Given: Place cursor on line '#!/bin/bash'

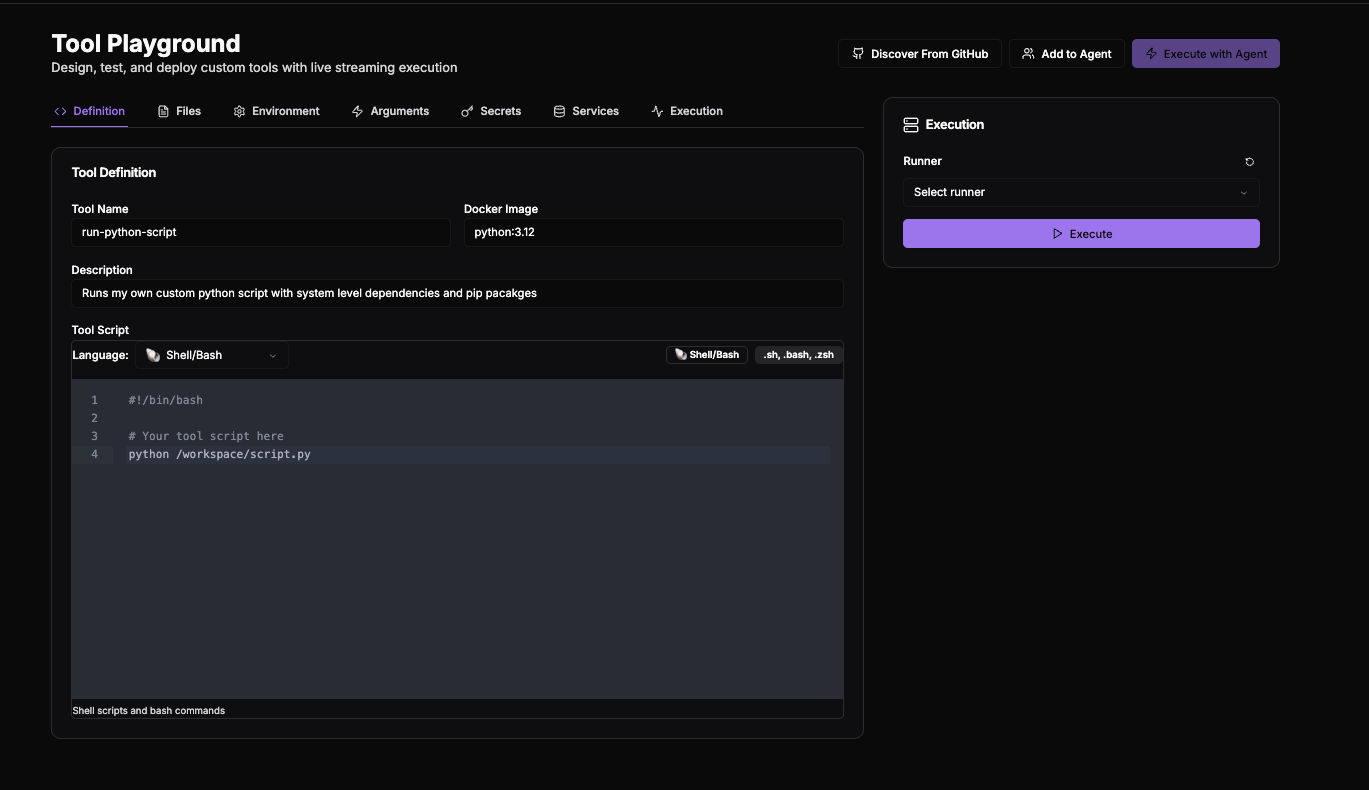Looking at the screenshot, I should tap(166, 400).
